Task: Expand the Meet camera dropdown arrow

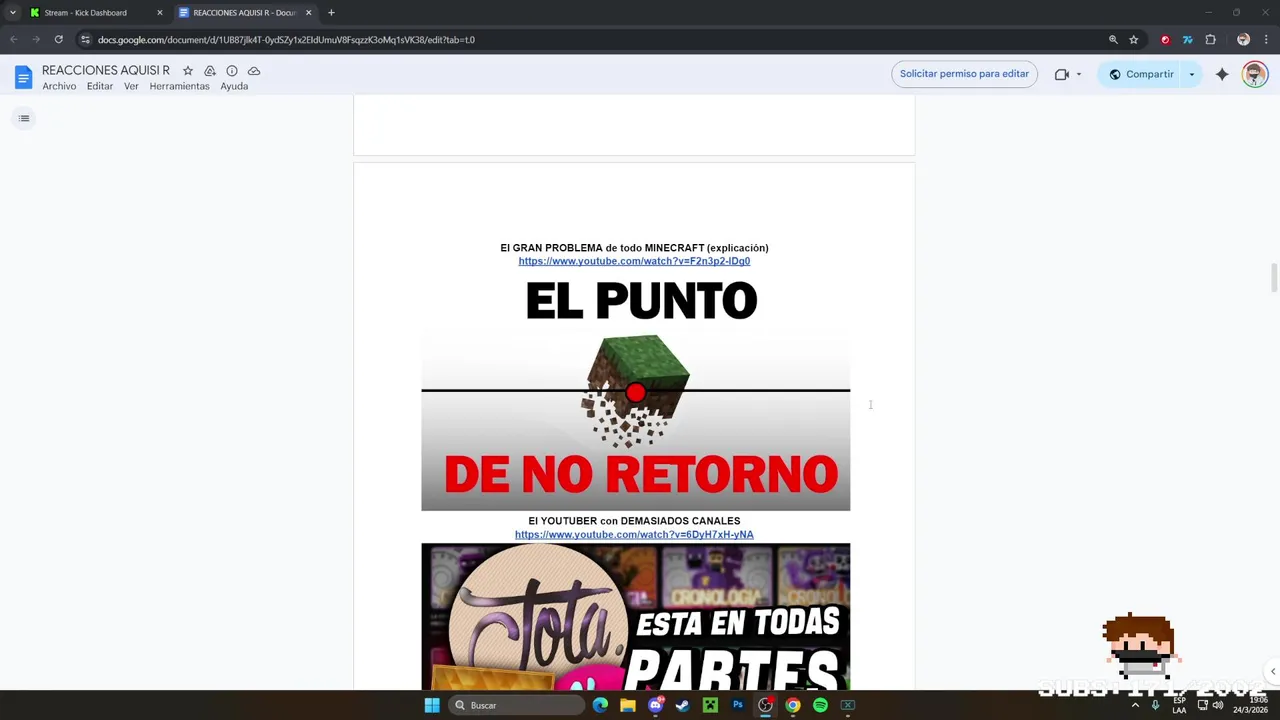Action: 1078,74
